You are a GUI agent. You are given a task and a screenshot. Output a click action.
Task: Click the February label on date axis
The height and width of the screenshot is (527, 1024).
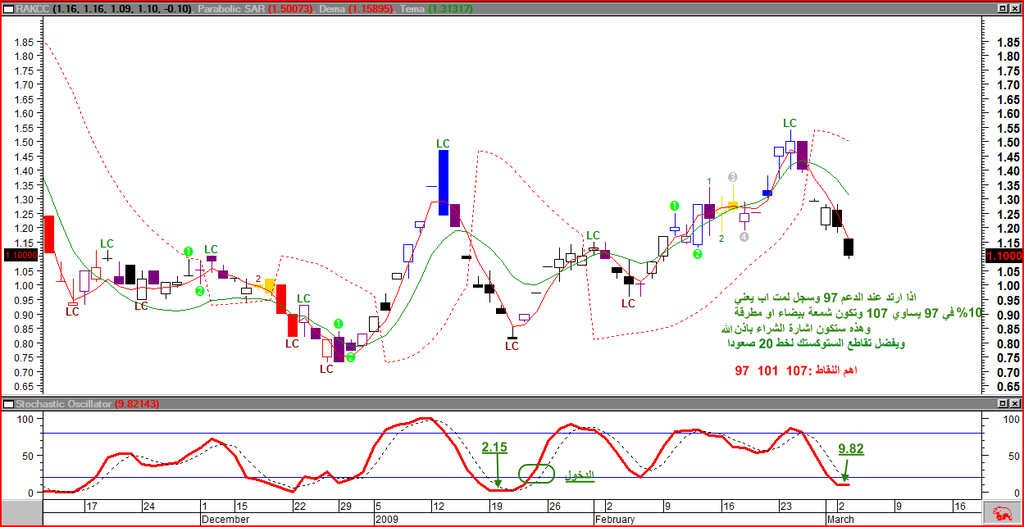pyautogui.click(x=614, y=520)
